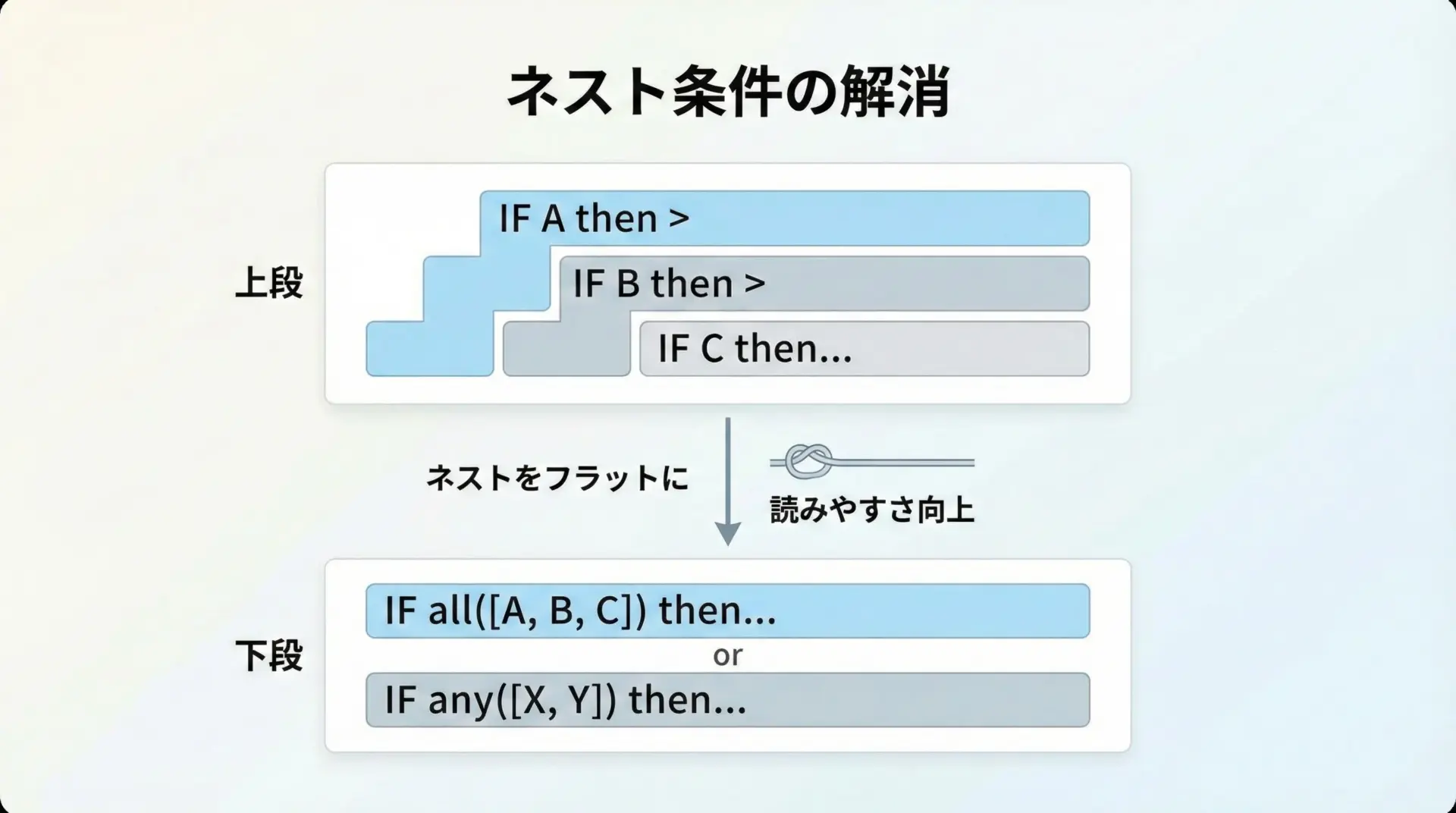Click the gray block left of IF C then
1456x813 pixels.
(x=566, y=349)
